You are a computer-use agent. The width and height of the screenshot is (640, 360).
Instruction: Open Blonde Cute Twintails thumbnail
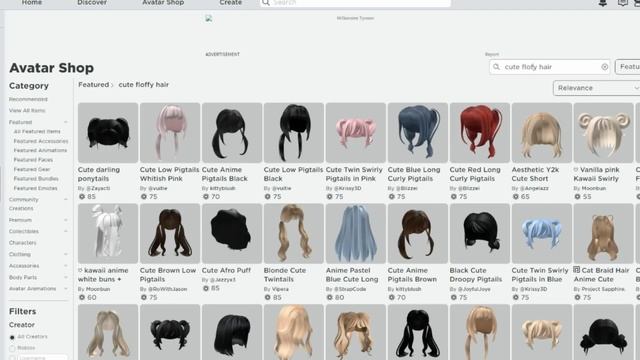(x=294, y=233)
